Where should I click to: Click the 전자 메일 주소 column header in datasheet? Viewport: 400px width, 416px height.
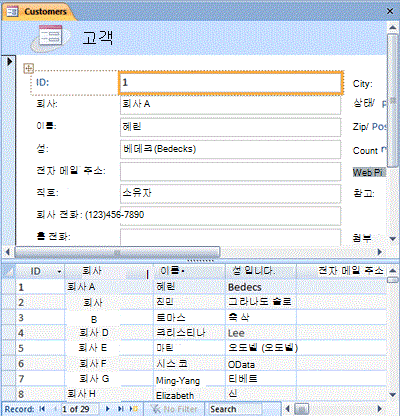coord(341,271)
